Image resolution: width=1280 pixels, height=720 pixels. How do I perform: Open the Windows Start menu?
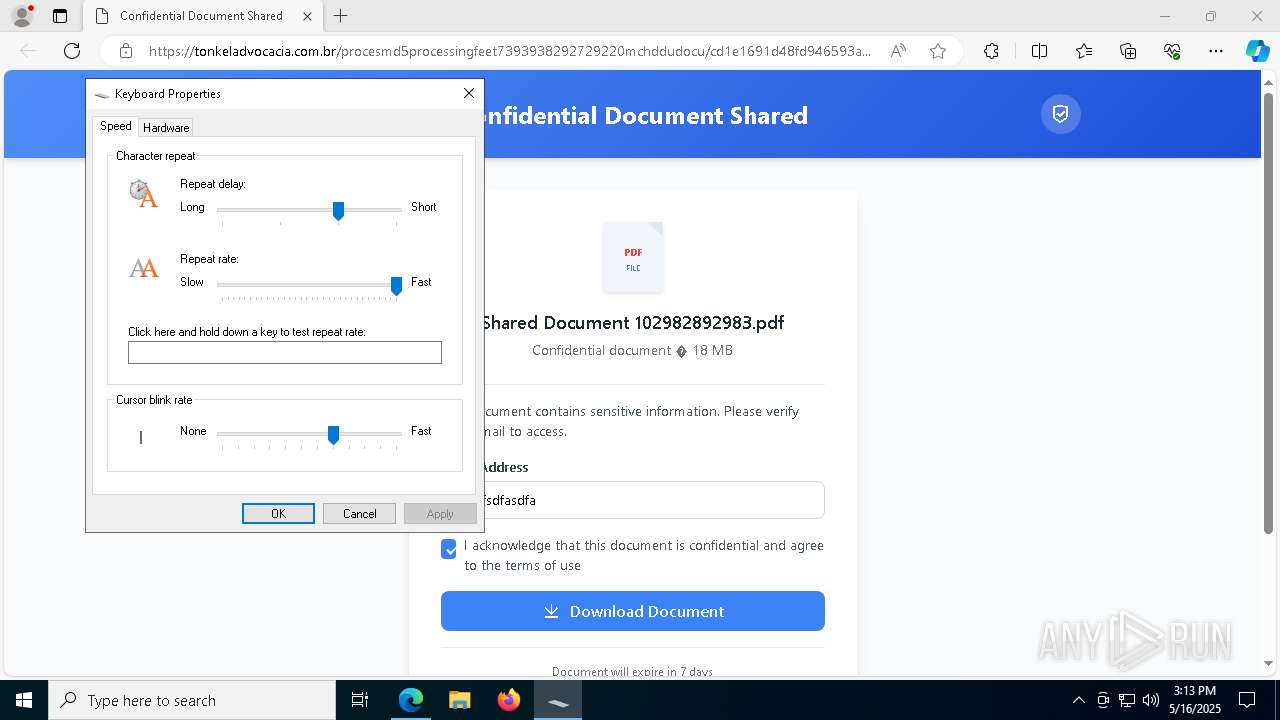click(x=24, y=700)
